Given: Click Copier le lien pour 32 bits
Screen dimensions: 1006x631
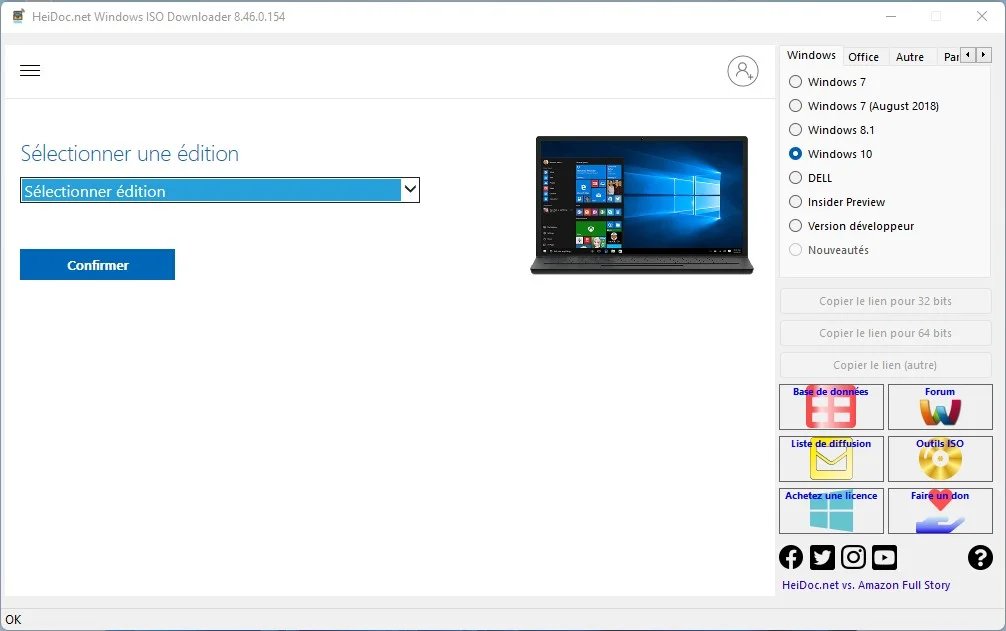Looking at the screenshot, I should point(885,301).
